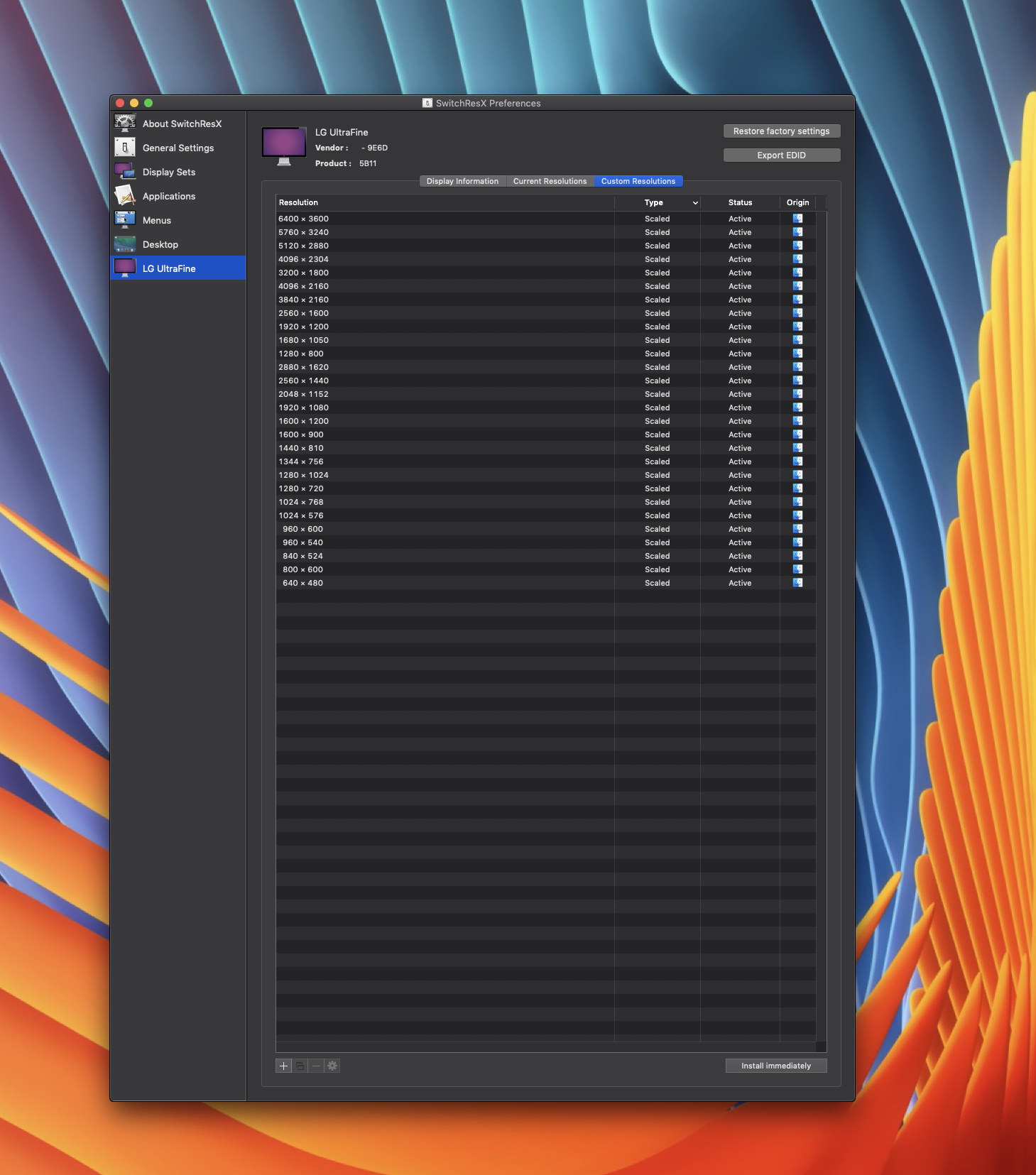This screenshot has height=1175, width=1036.
Task: Click Active status of 3840 × 2160
Action: click(x=740, y=300)
